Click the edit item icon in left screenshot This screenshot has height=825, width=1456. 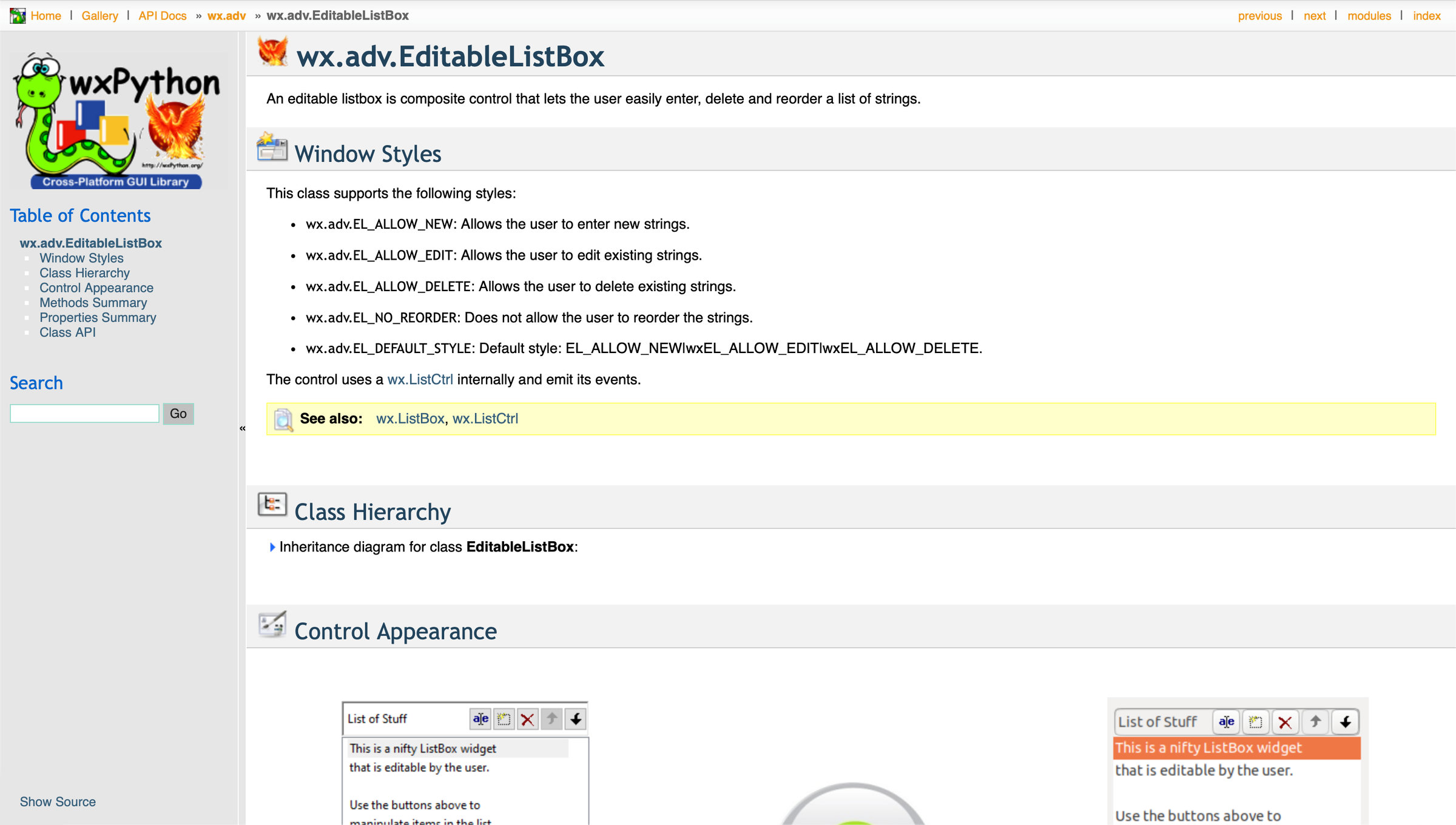480,719
